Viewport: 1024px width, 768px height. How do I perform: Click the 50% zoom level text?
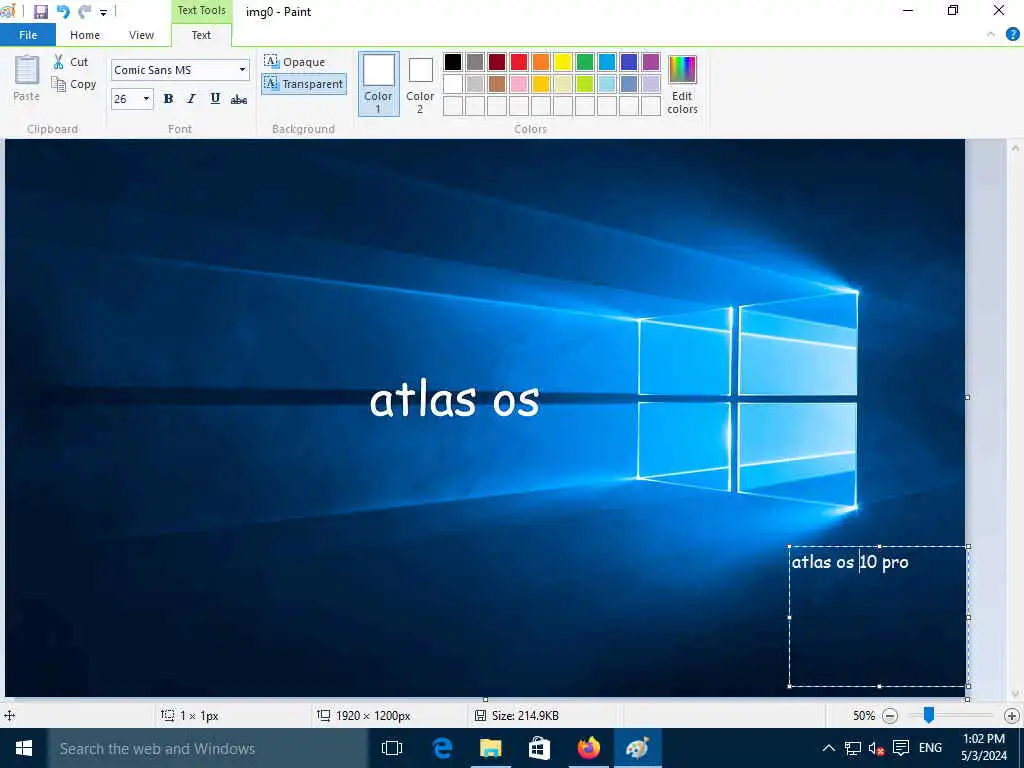pos(864,716)
